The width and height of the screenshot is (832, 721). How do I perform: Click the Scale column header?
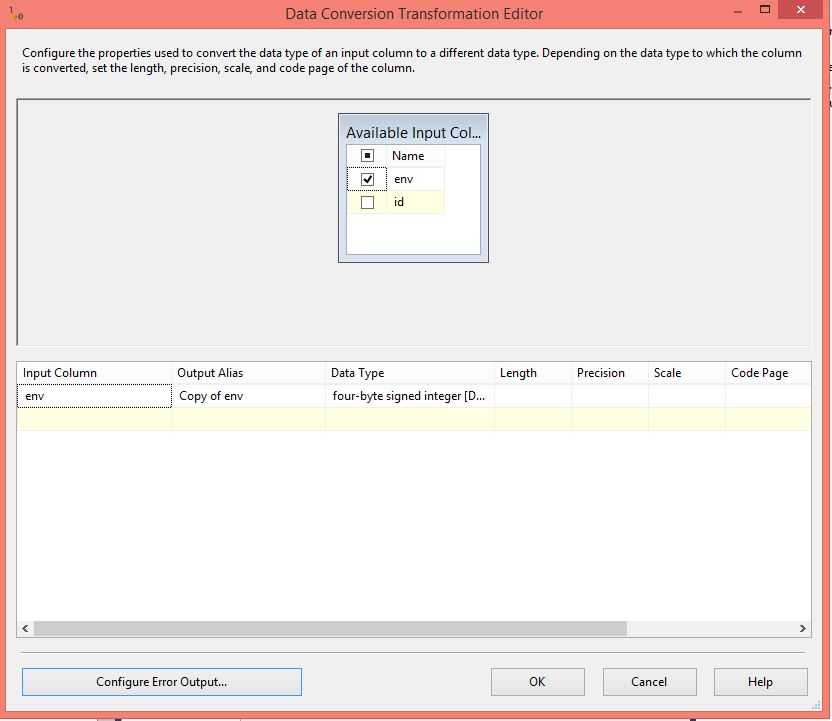687,373
